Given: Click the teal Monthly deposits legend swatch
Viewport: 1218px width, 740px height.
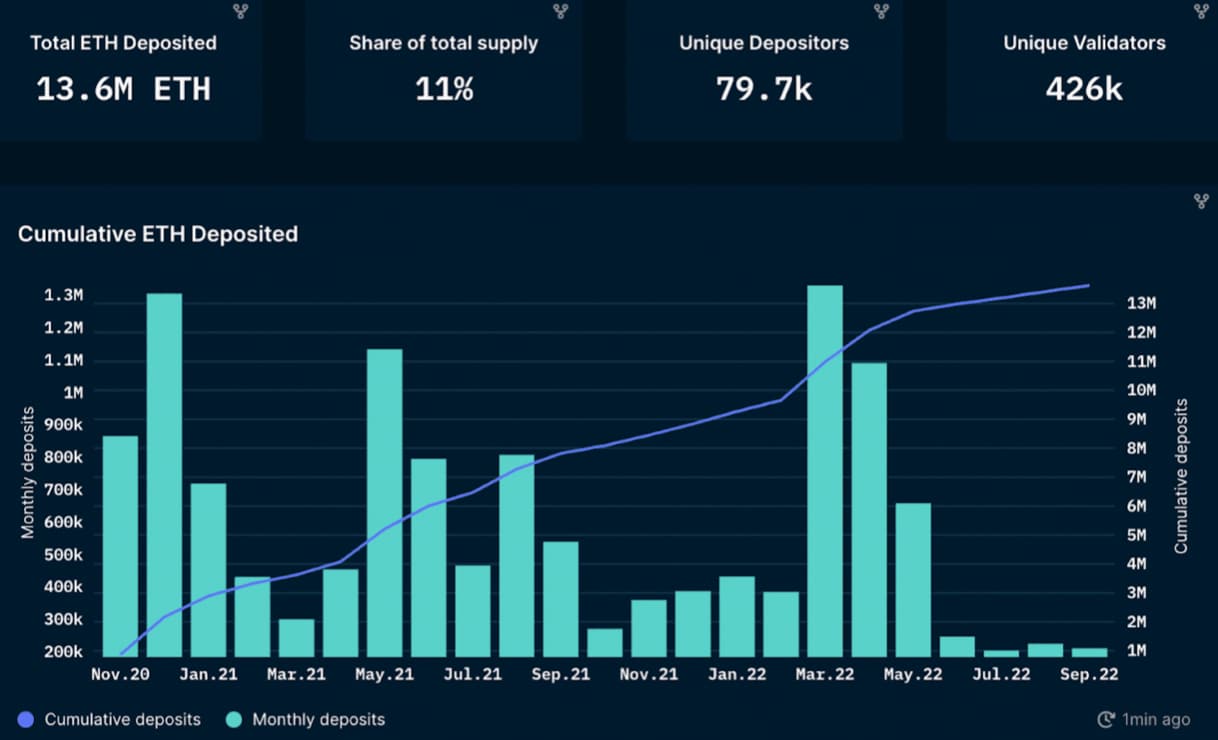Looking at the screenshot, I should coord(233,719).
